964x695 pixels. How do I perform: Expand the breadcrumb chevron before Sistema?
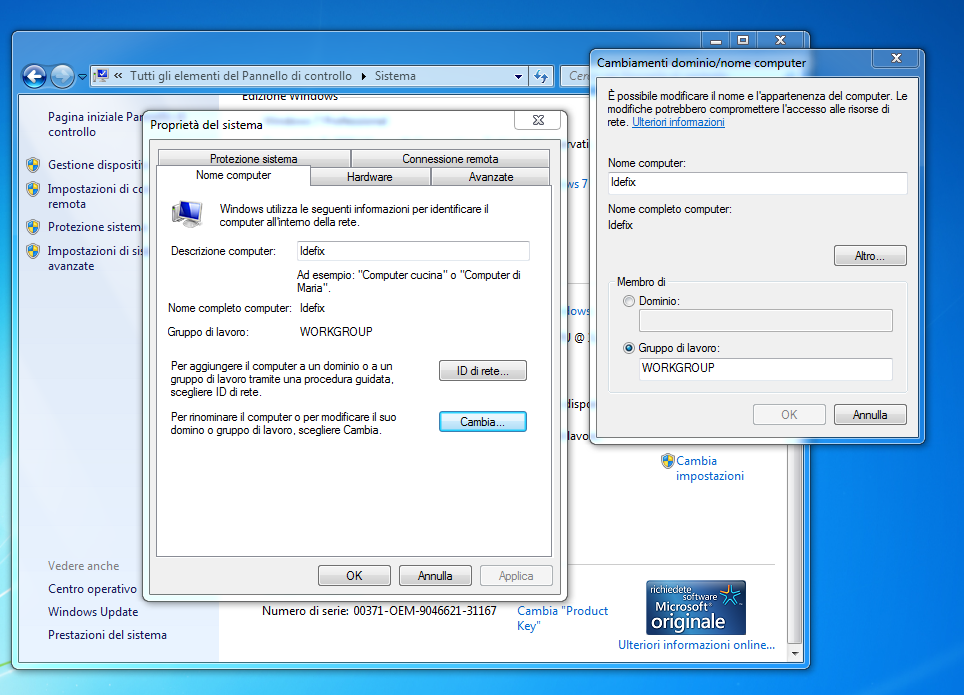click(x=364, y=76)
